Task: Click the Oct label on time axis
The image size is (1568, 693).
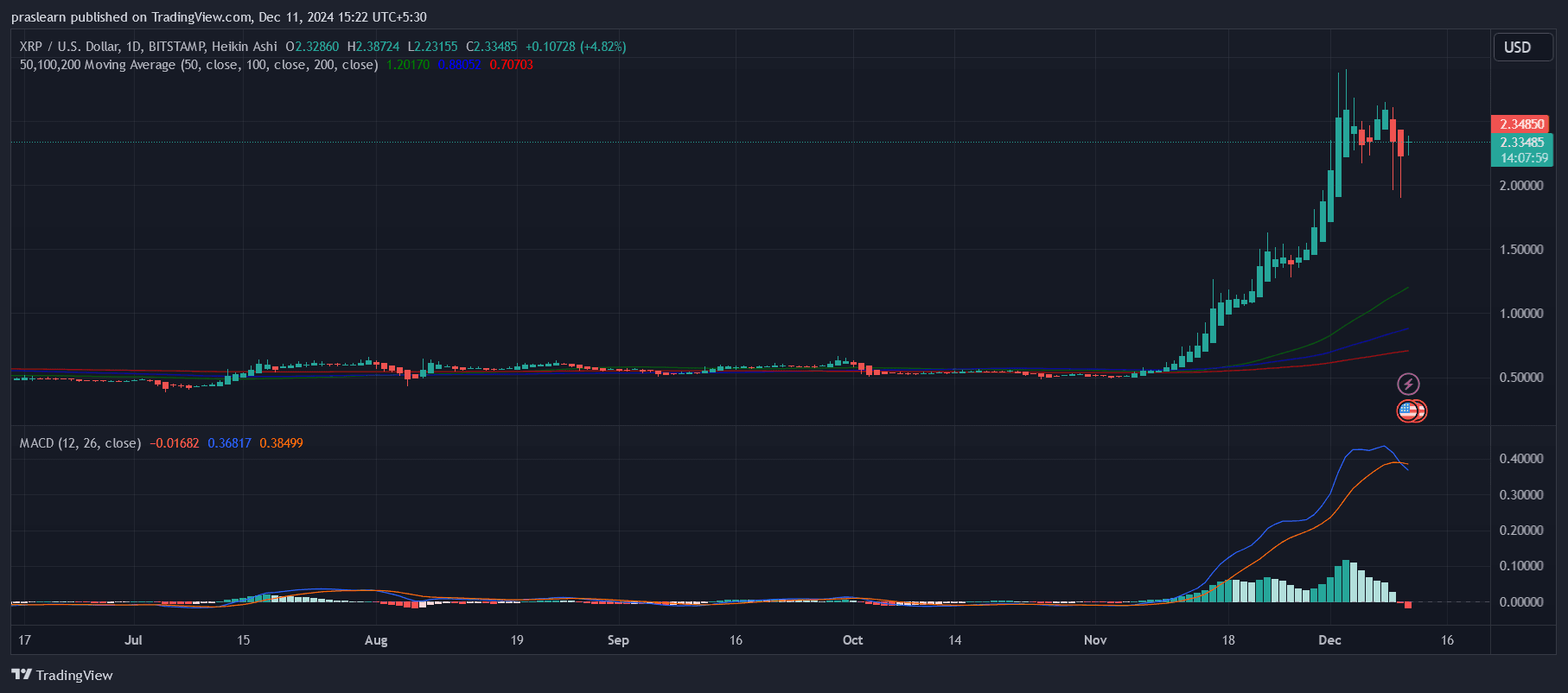Action: [852, 640]
